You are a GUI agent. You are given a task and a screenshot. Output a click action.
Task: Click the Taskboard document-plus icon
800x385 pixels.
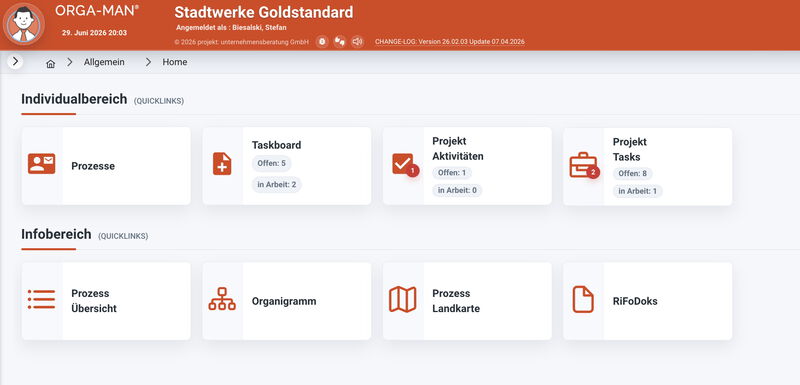click(222, 164)
